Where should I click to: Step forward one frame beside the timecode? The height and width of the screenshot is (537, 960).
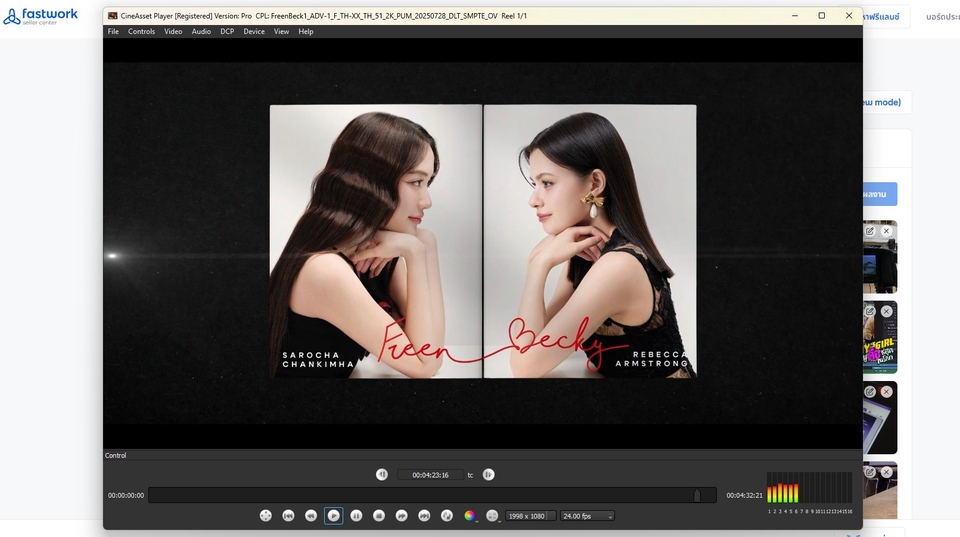(489, 475)
